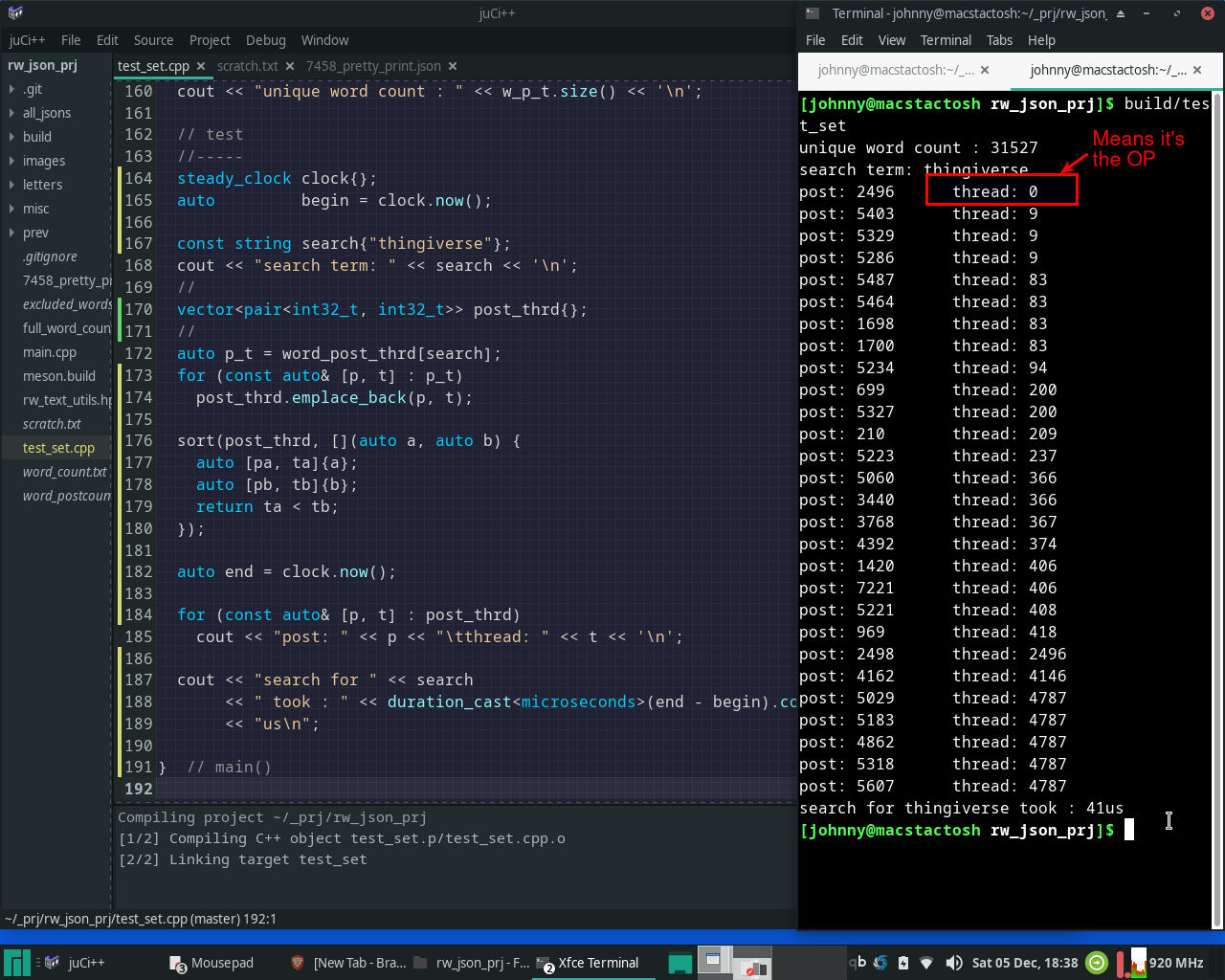This screenshot has width=1225, height=980.
Task: Click the terminal always-on-top arrow icon
Action: [1121, 13]
